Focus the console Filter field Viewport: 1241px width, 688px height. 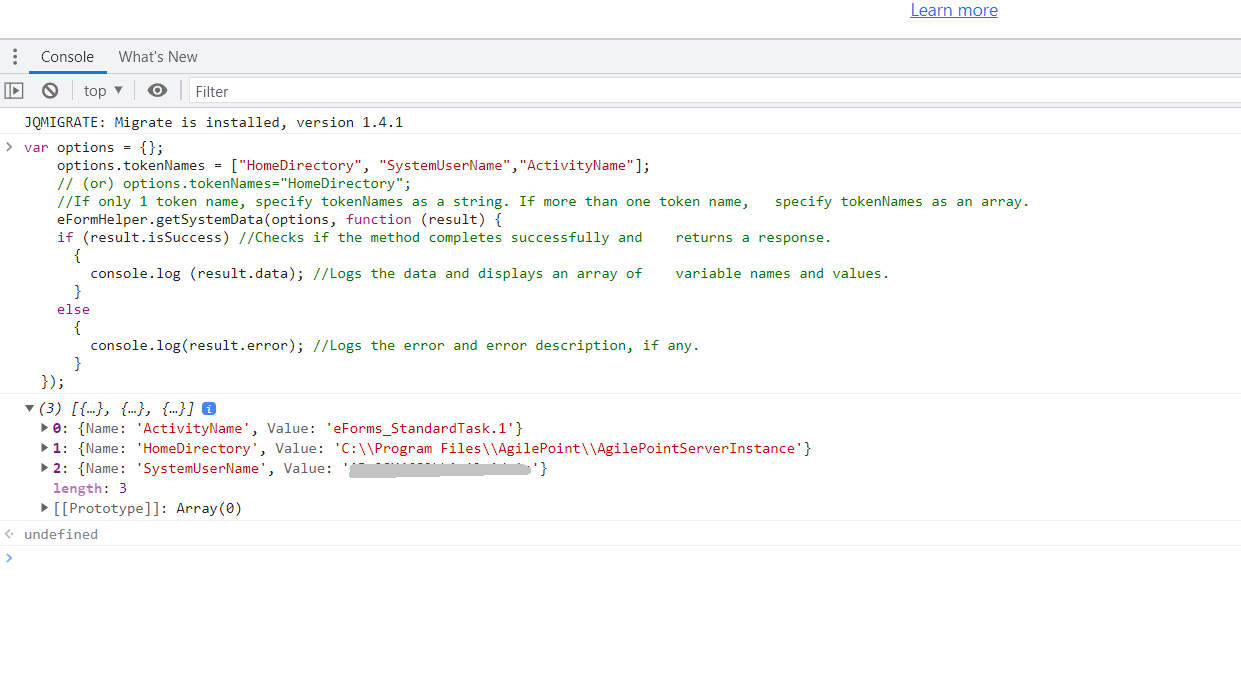coord(700,91)
